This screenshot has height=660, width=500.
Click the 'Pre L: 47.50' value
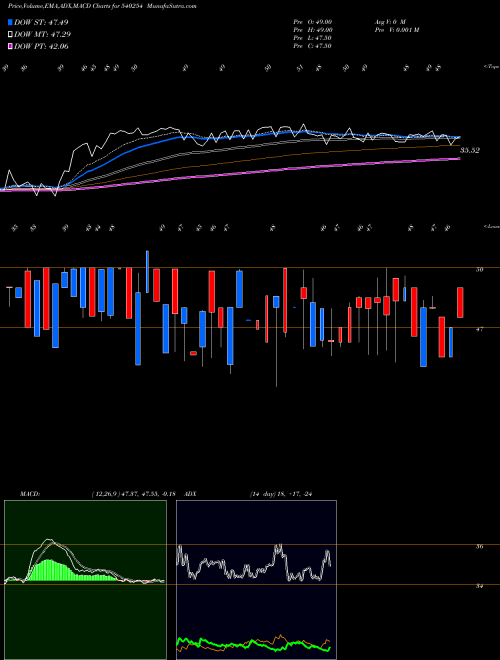click(x=312, y=38)
